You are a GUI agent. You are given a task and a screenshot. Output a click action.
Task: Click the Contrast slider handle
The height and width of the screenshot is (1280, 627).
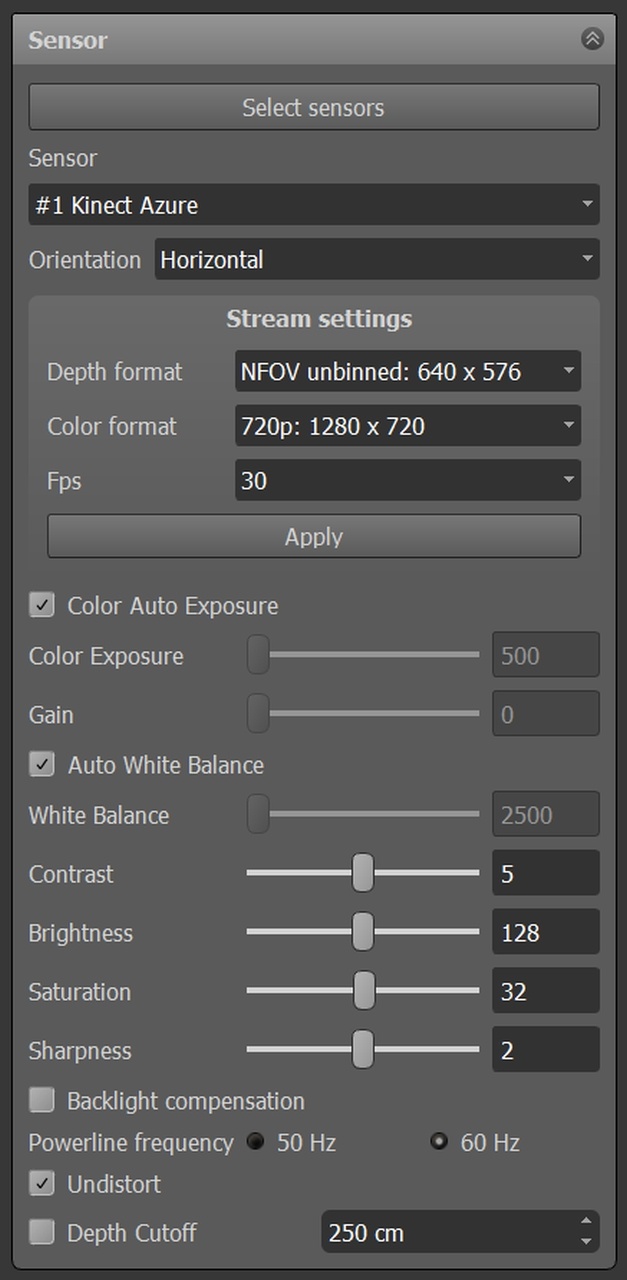[363, 873]
